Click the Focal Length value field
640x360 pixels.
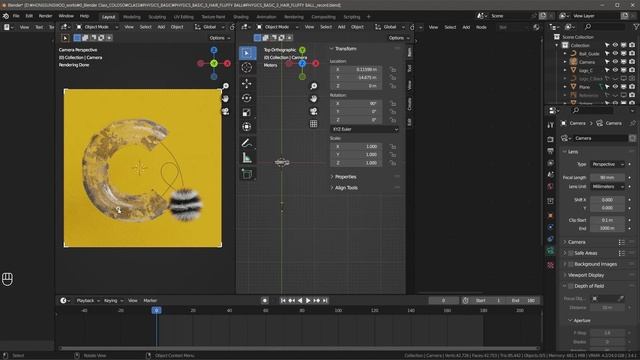[607, 178]
